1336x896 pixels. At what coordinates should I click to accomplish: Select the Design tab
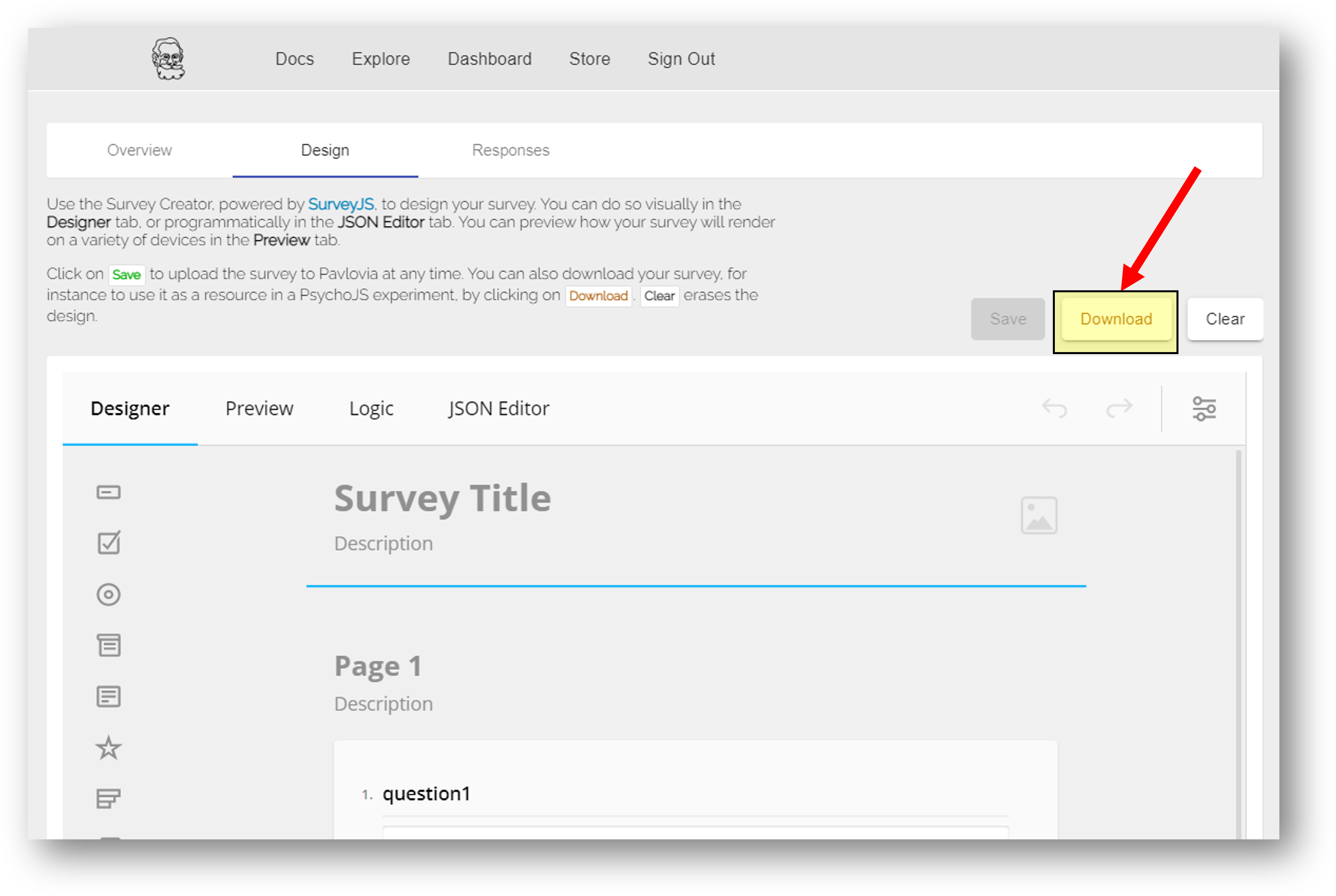[325, 150]
